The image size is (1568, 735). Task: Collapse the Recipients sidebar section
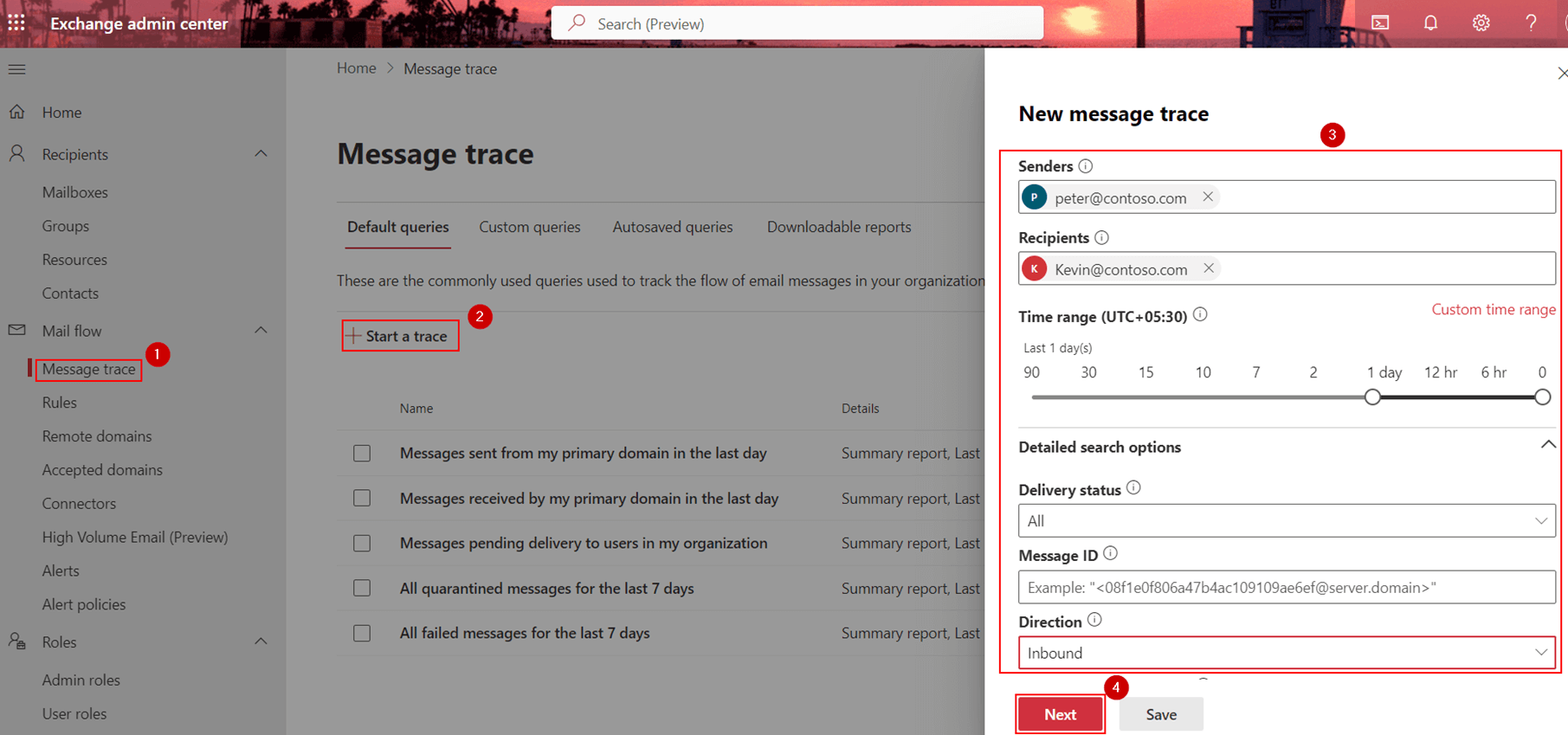click(261, 153)
